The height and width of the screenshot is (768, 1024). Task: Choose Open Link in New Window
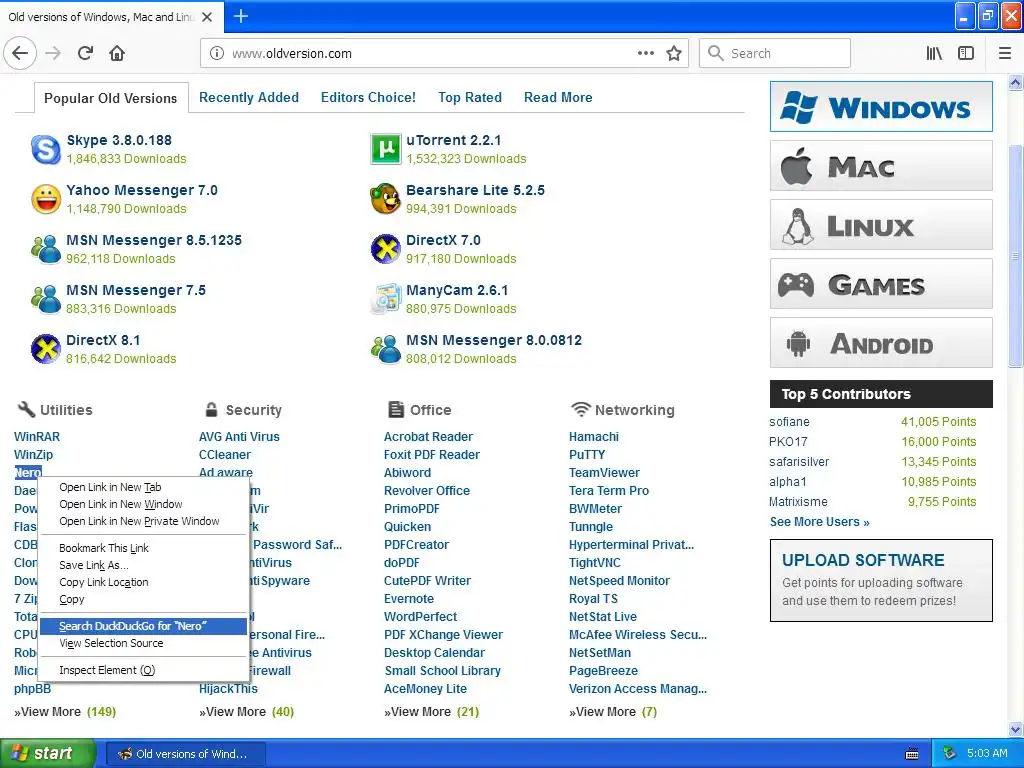point(143,504)
